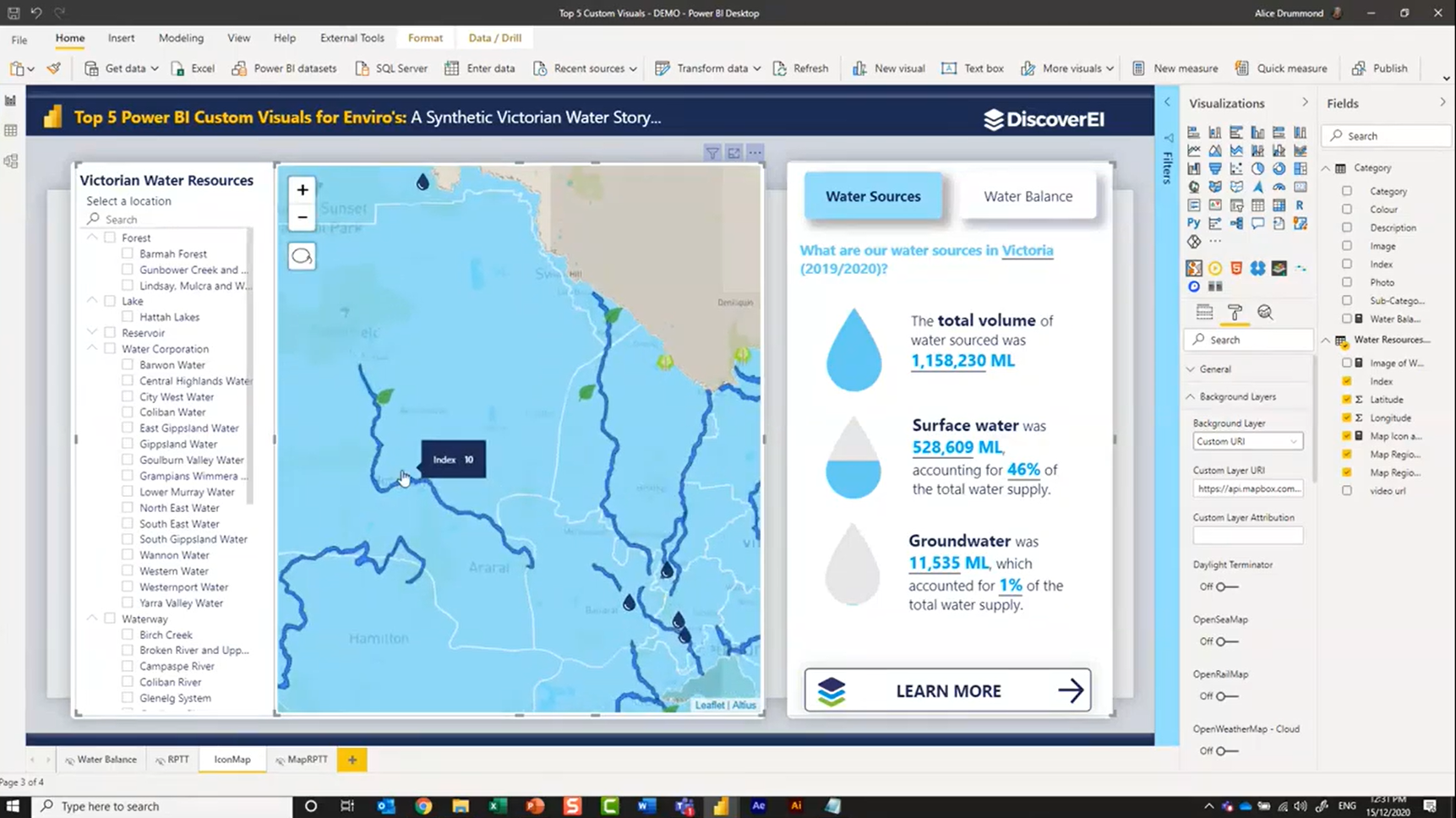Image resolution: width=1456 pixels, height=818 pixels.
Task: Toggle Daylight Terminator switch
Action: pos(1226,586)
